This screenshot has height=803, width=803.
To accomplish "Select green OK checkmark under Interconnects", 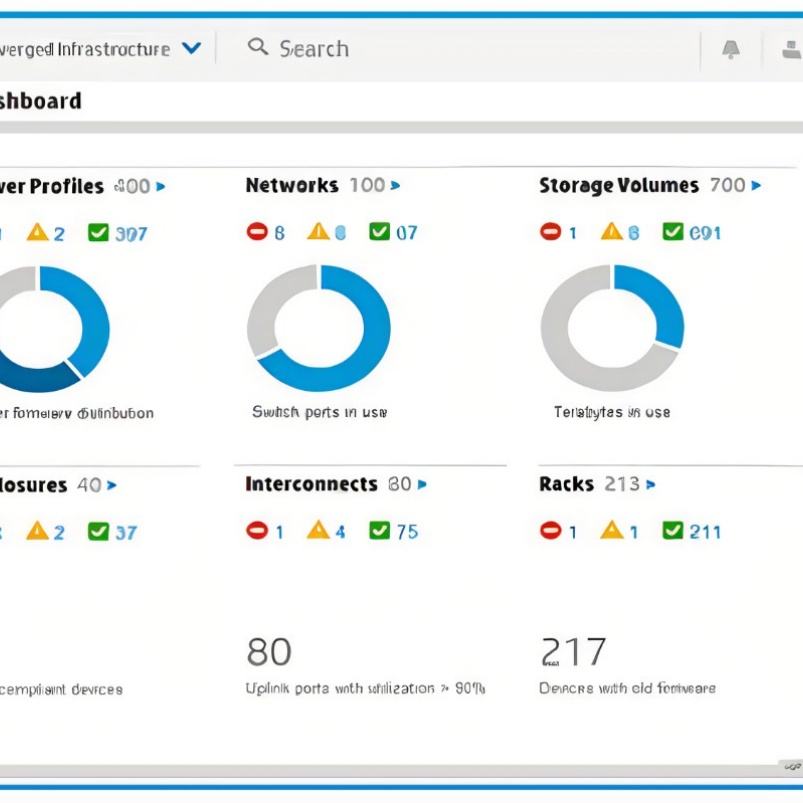I will click(380, 531).
